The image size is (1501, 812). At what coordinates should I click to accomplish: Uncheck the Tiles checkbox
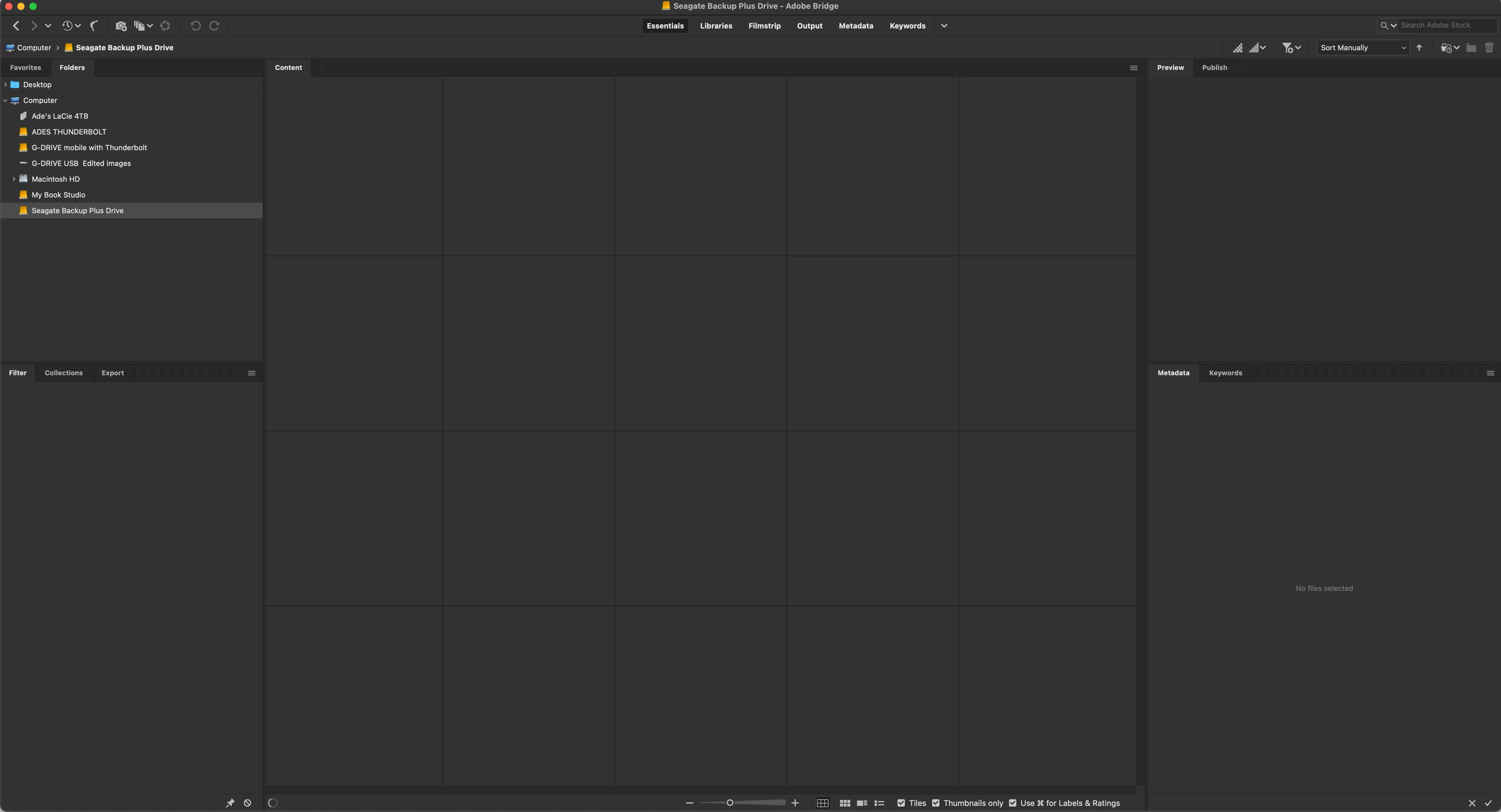902,803
